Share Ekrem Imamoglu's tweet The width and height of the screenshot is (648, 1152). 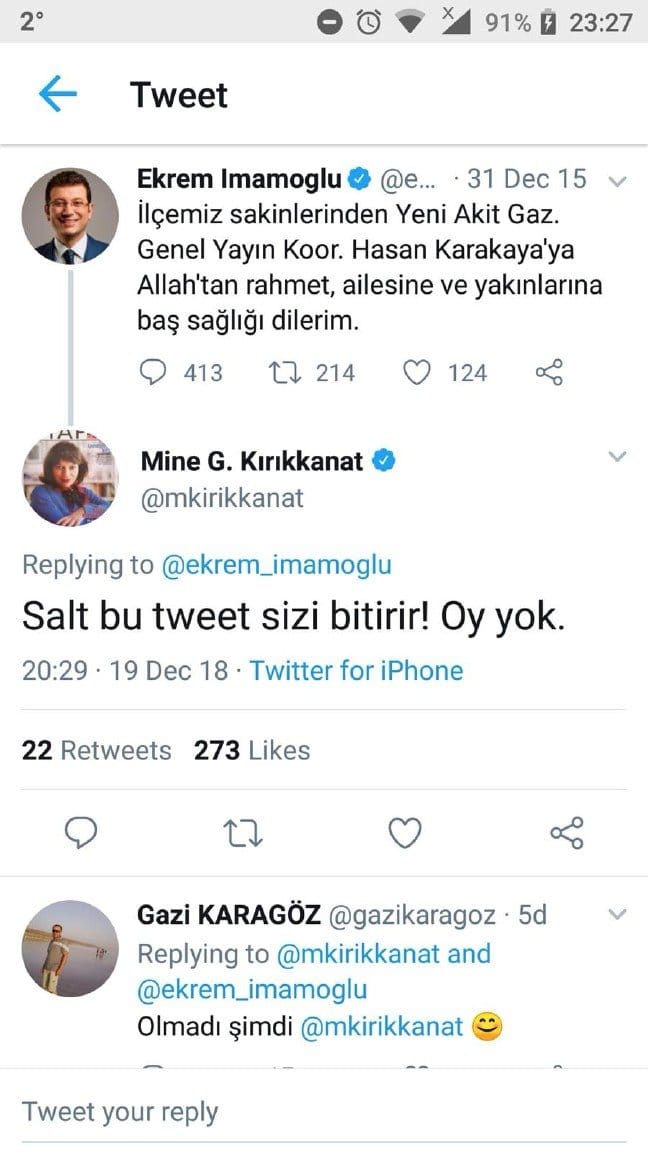(550, 373)
